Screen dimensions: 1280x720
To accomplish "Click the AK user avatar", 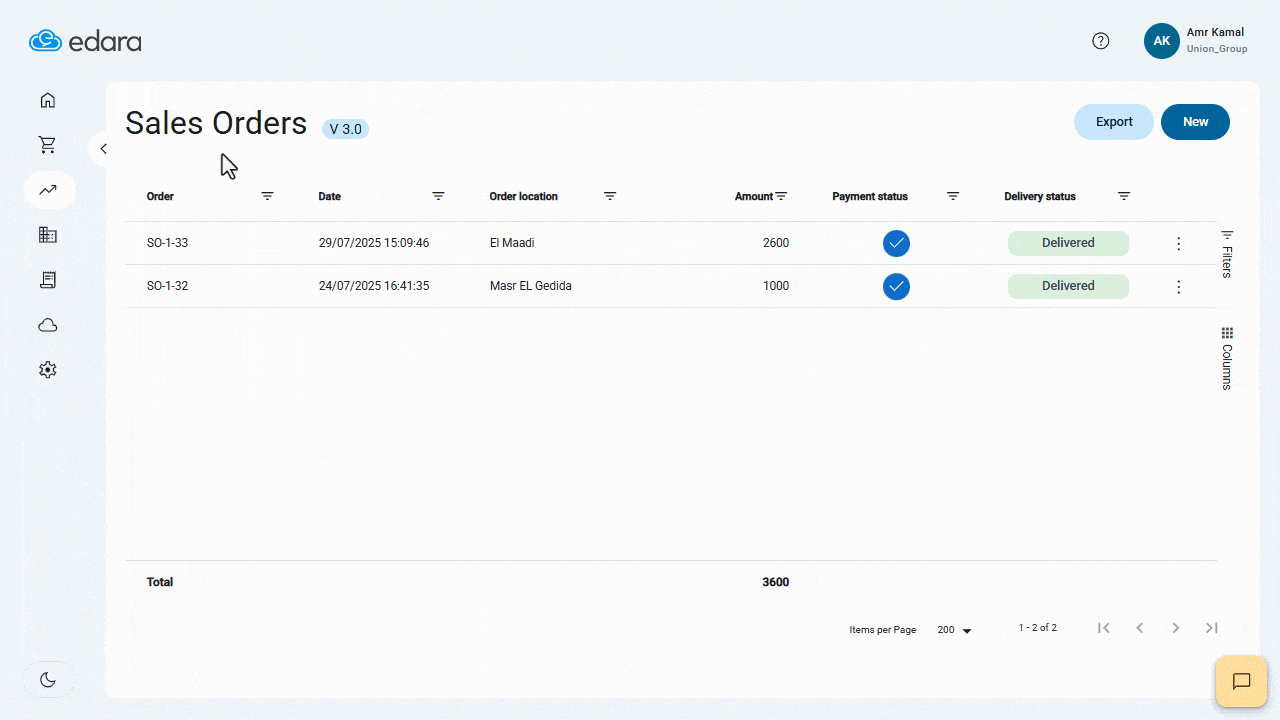I will (x=1162, y=41).
